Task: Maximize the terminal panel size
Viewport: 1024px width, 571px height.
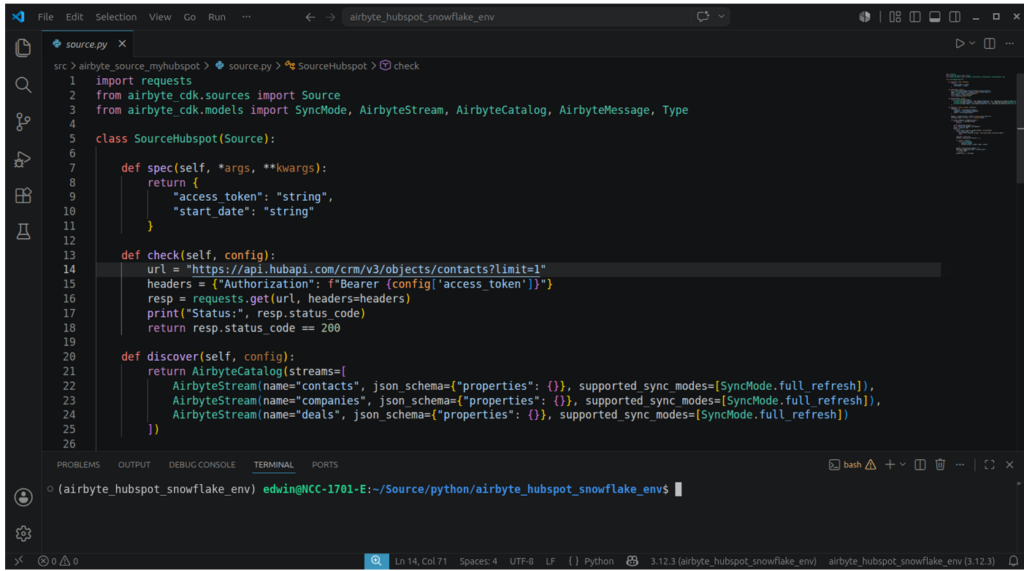Action: 989,465
